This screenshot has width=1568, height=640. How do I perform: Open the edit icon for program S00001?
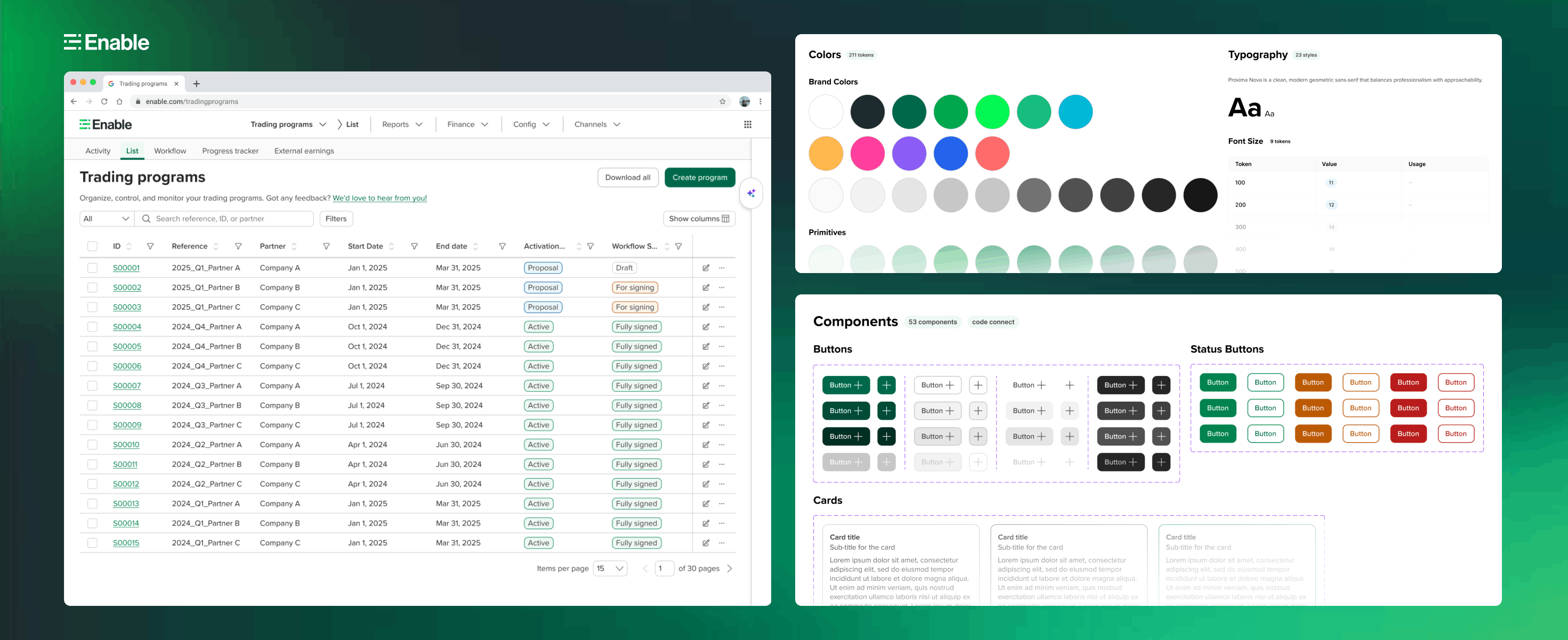tap(706, 267)
